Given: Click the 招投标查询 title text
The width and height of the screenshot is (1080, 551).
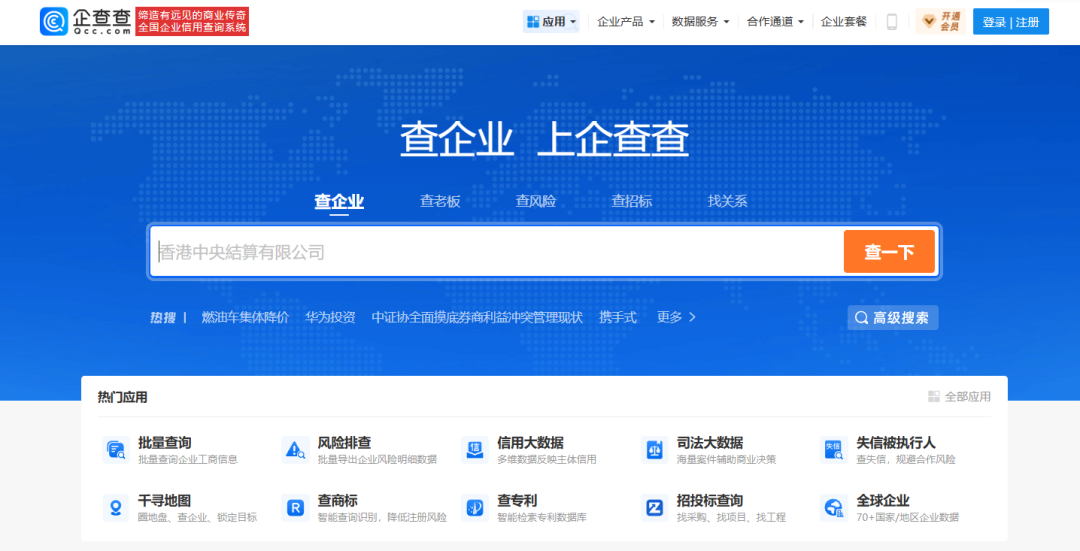Looking at the screenshot, I should point(710,500).
